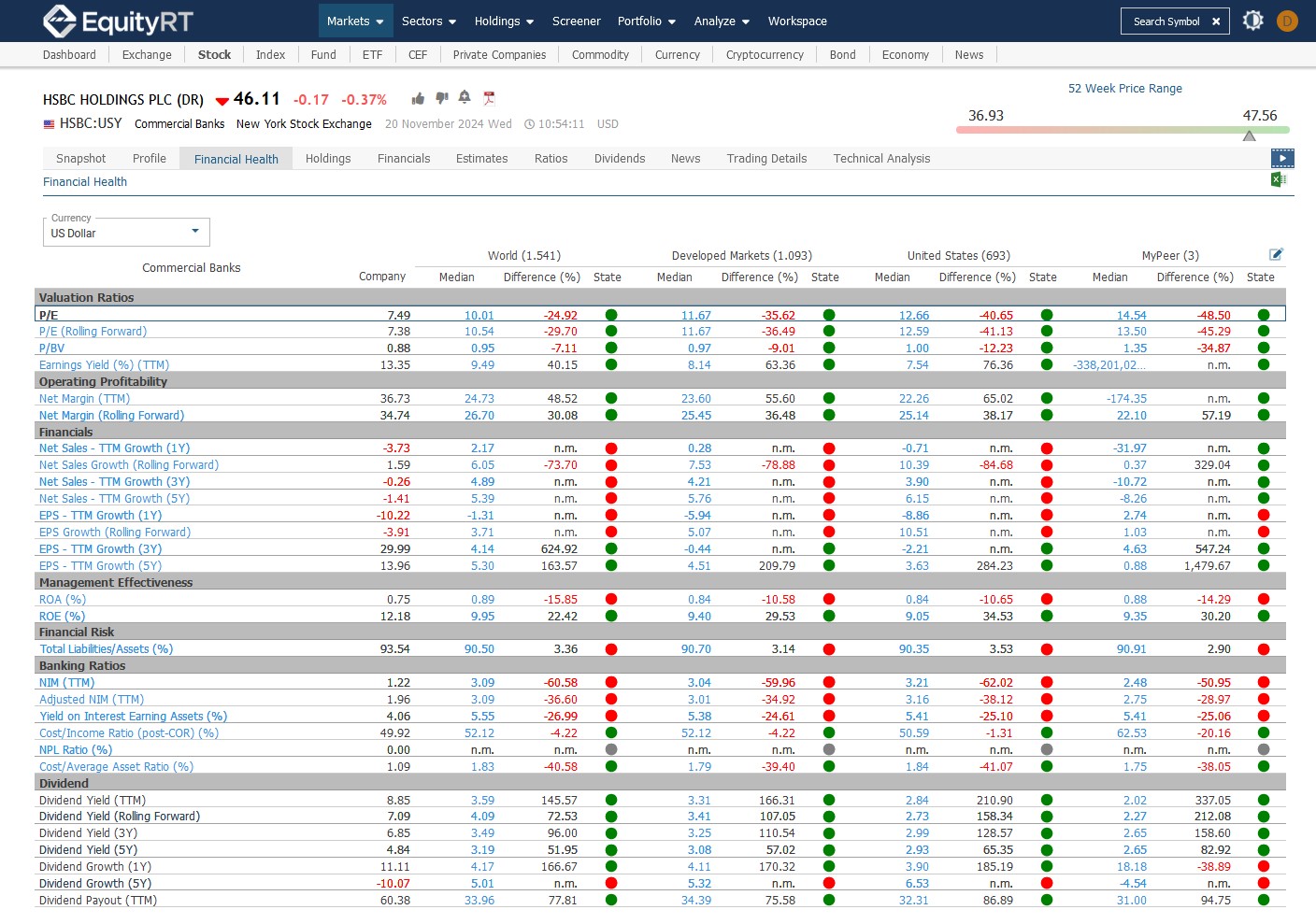Expand the Portfolio menu
This screenshot has height=924, width=1316.
click(647, 21)
